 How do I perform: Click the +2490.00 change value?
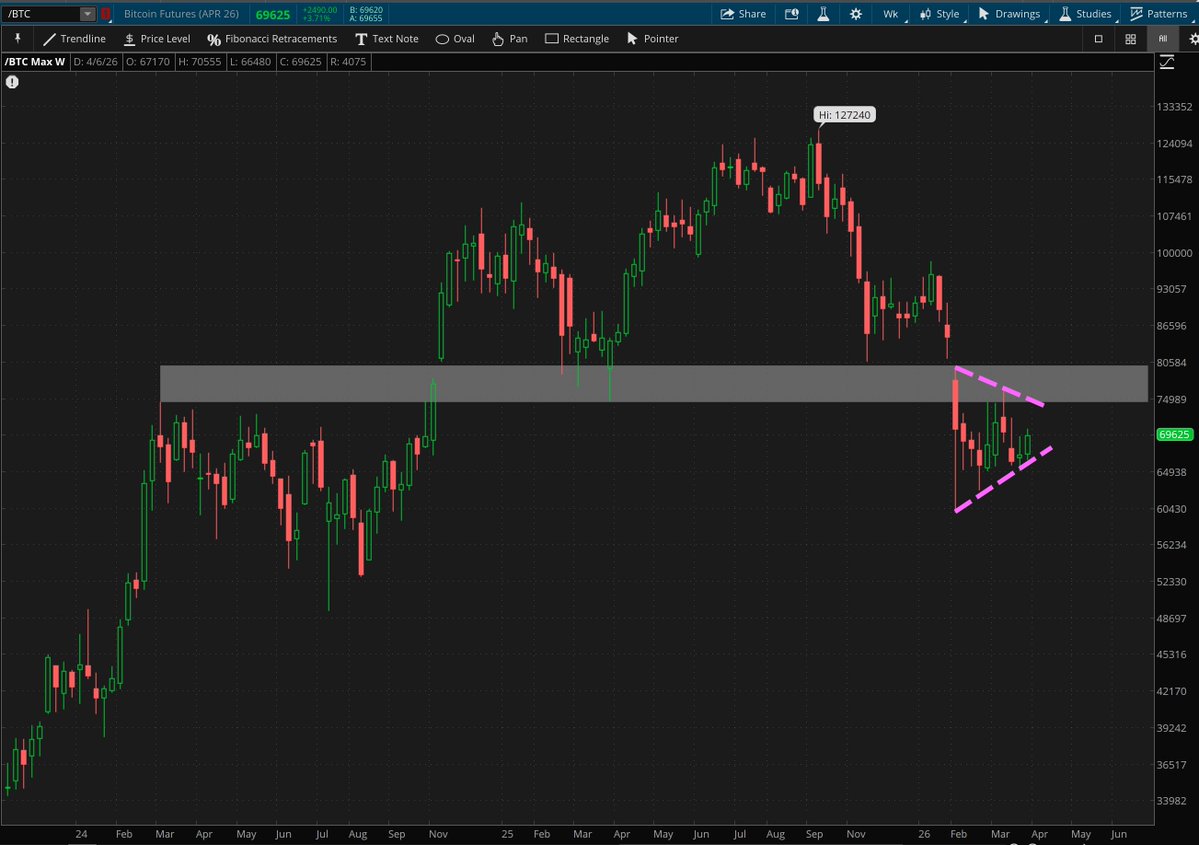coord(320,10)
